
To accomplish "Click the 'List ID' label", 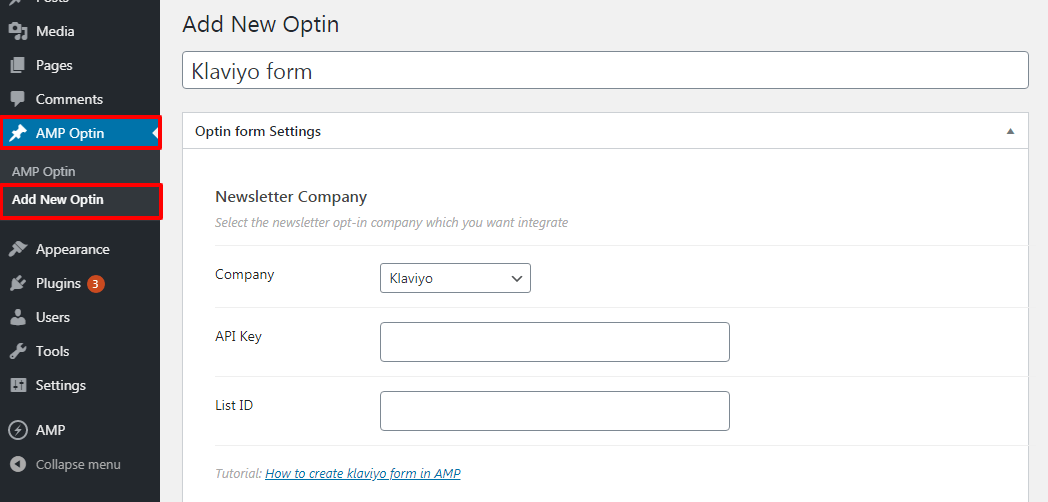I will click(234, 405).
